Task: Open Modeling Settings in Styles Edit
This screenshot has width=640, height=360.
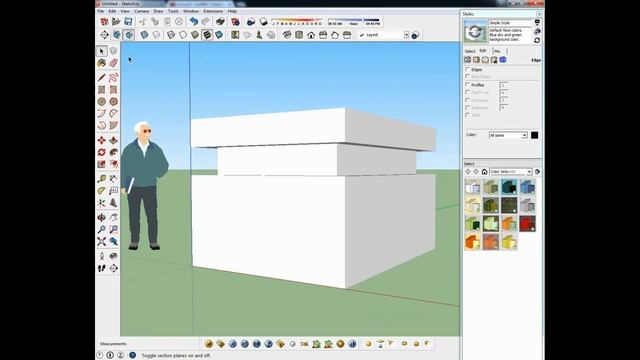Action: [x=503, y=60]
